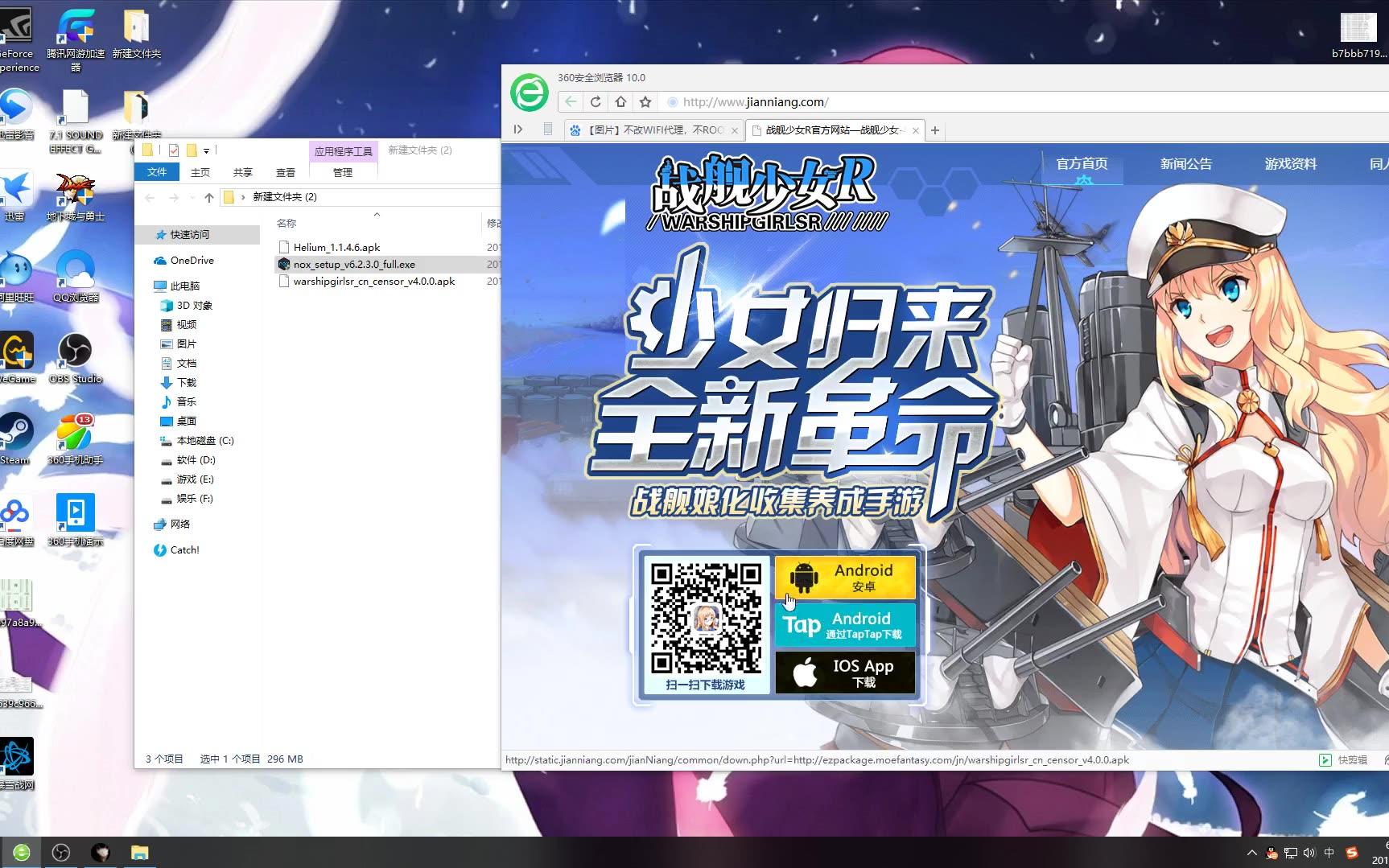Go up one folder level in Explorer
The image size is (1389, 868).
point(209,197)
